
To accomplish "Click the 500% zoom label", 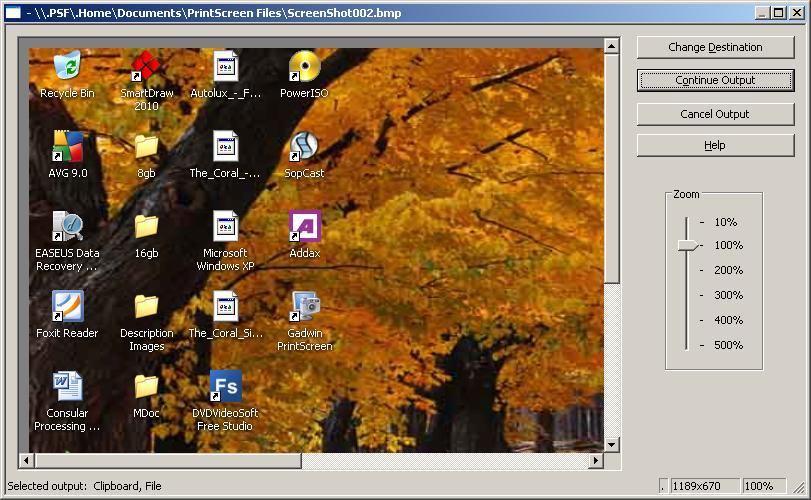I will point(728,345).
